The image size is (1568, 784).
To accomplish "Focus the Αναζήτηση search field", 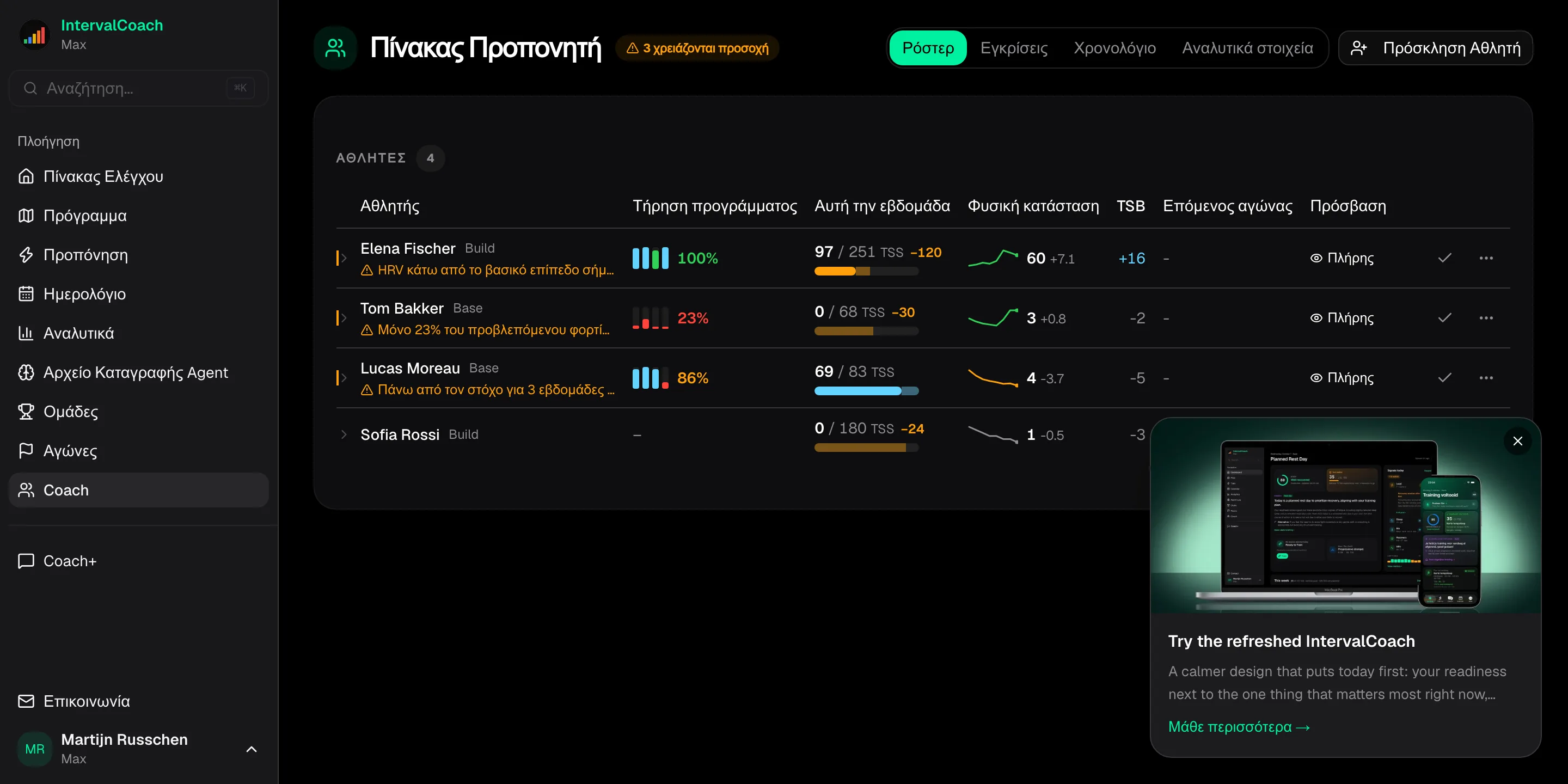I will click(139, 88).
